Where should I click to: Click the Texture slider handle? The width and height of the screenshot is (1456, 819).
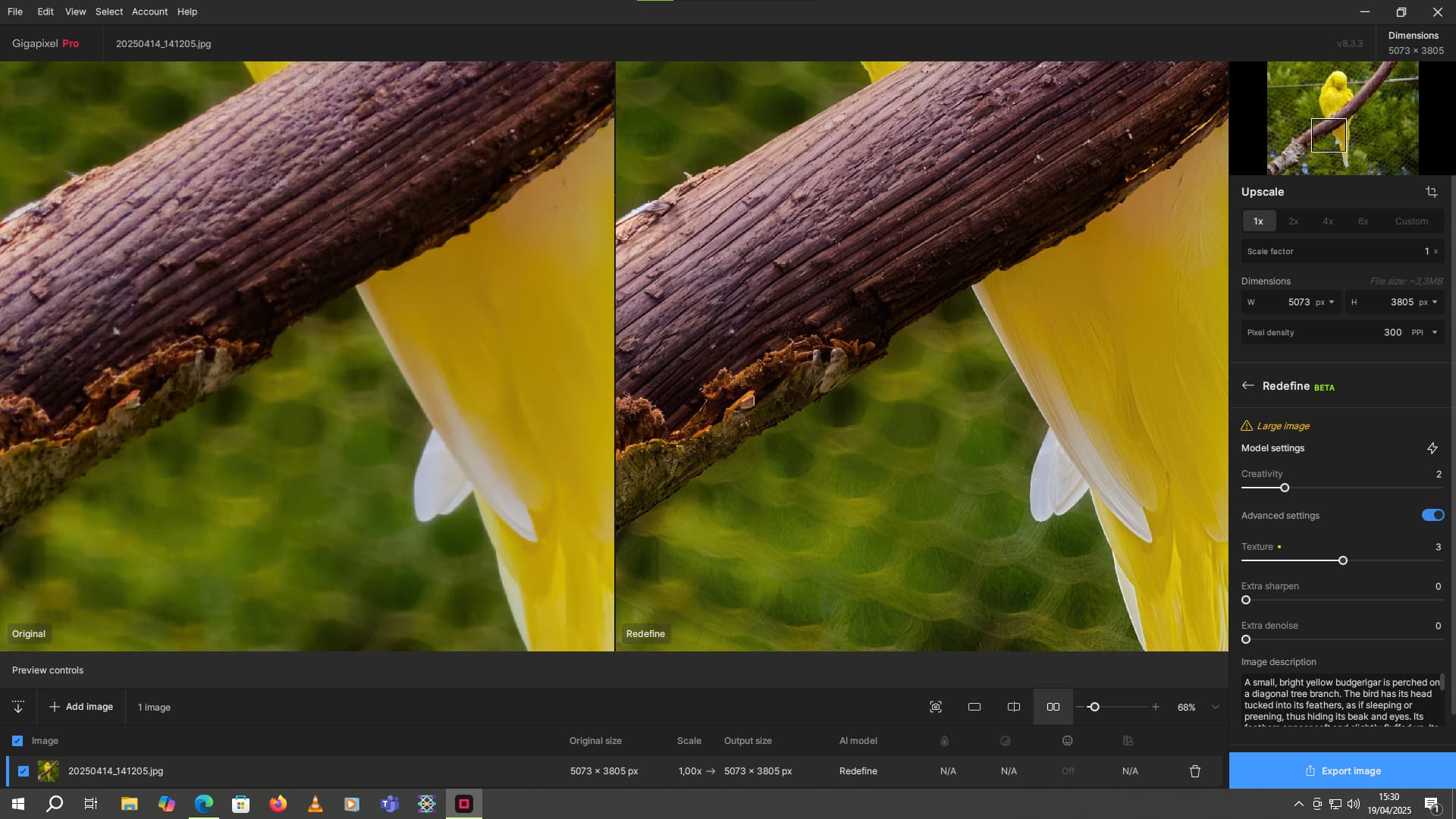[x=1343, y=560]
